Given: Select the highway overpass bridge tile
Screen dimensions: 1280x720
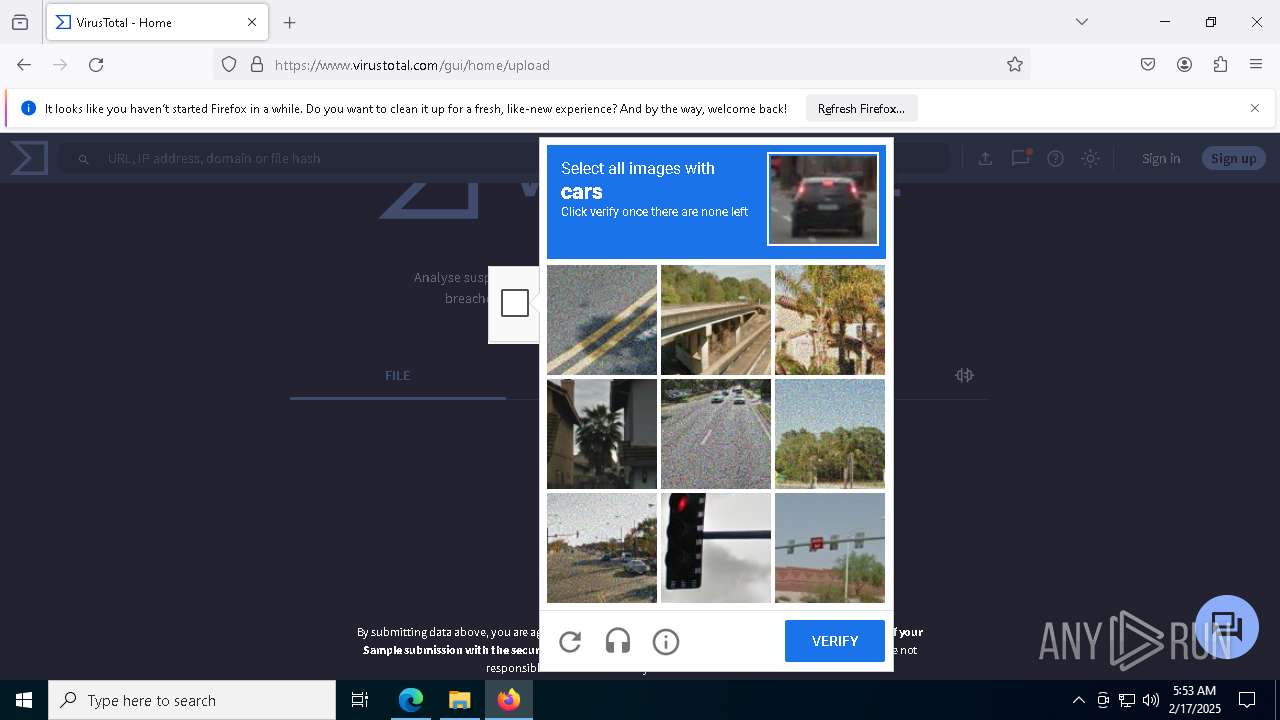Looking at the screenshot, I should coord(716,320).
